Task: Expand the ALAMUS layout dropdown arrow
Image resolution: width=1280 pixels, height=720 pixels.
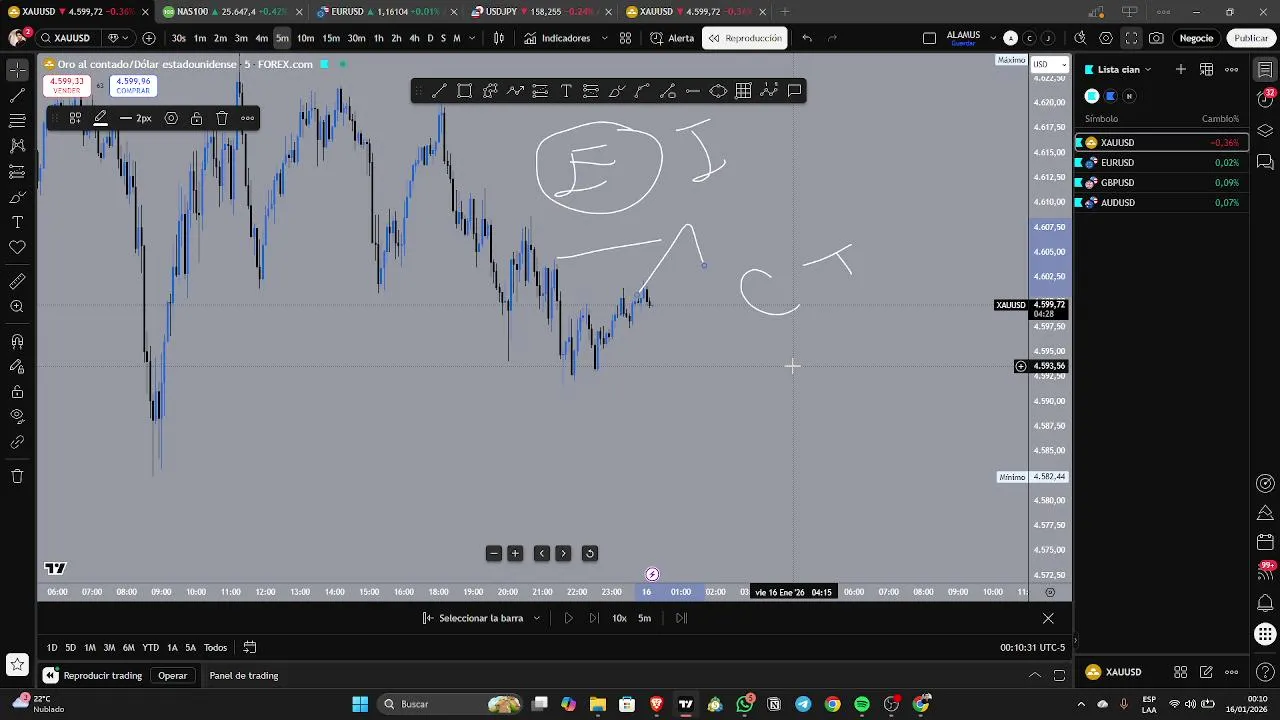Action: click(x=992, y=38)
